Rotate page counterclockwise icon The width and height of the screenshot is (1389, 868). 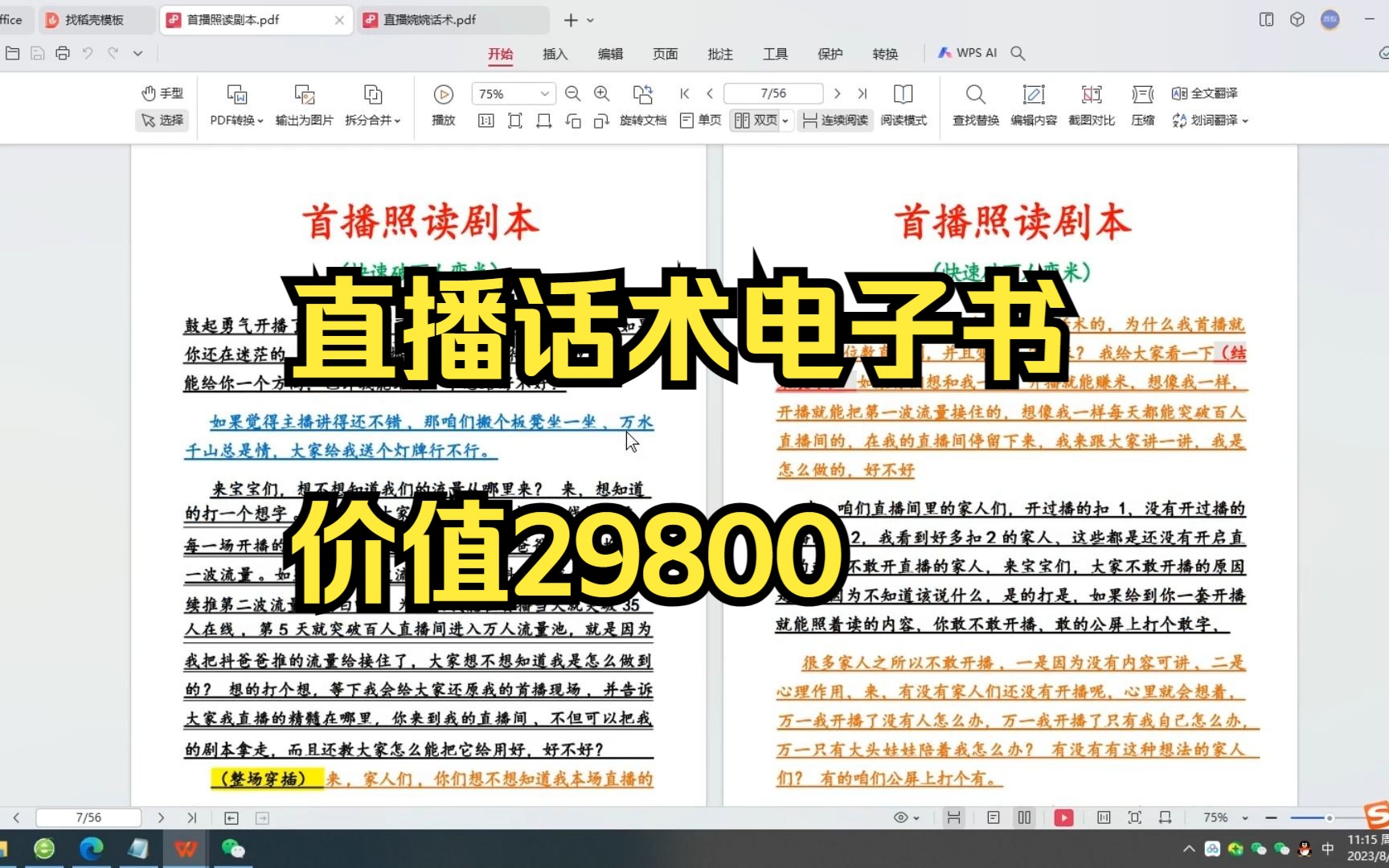tap(573, 121)
